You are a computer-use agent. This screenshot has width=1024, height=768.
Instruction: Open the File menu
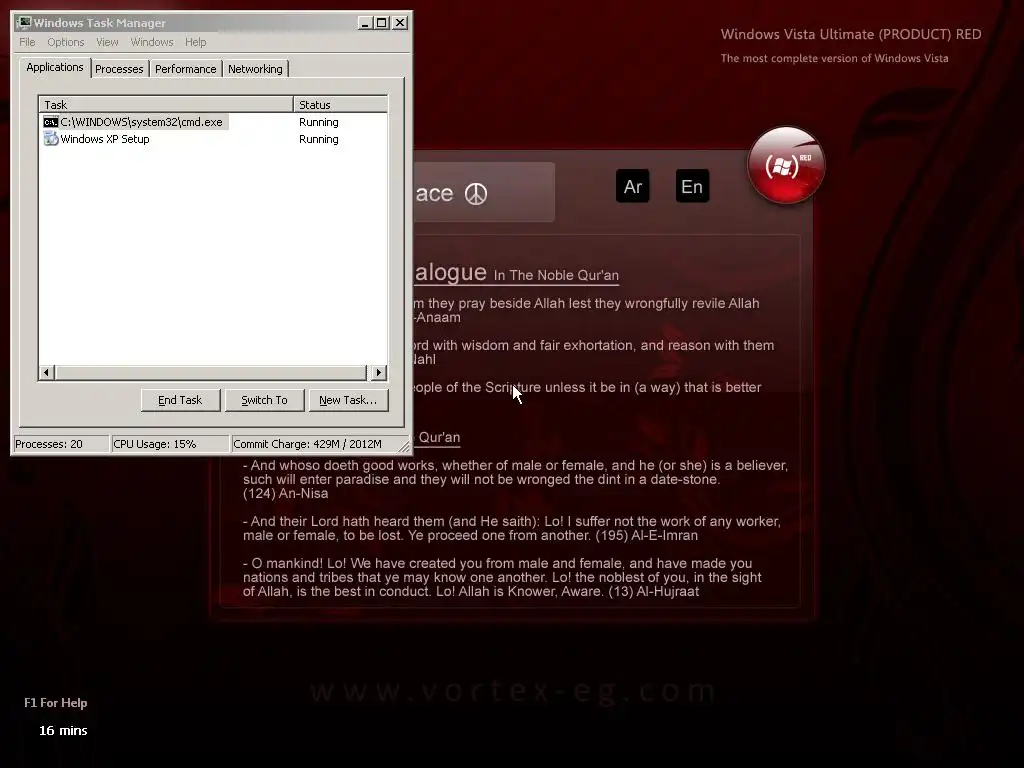pos(27,42)
